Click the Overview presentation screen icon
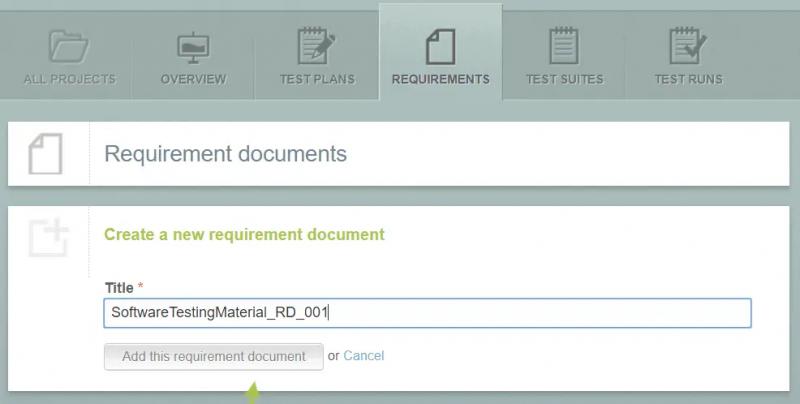The height and width of the screenshot is (404, 800). pyautogui.click(x=193, y=47)
